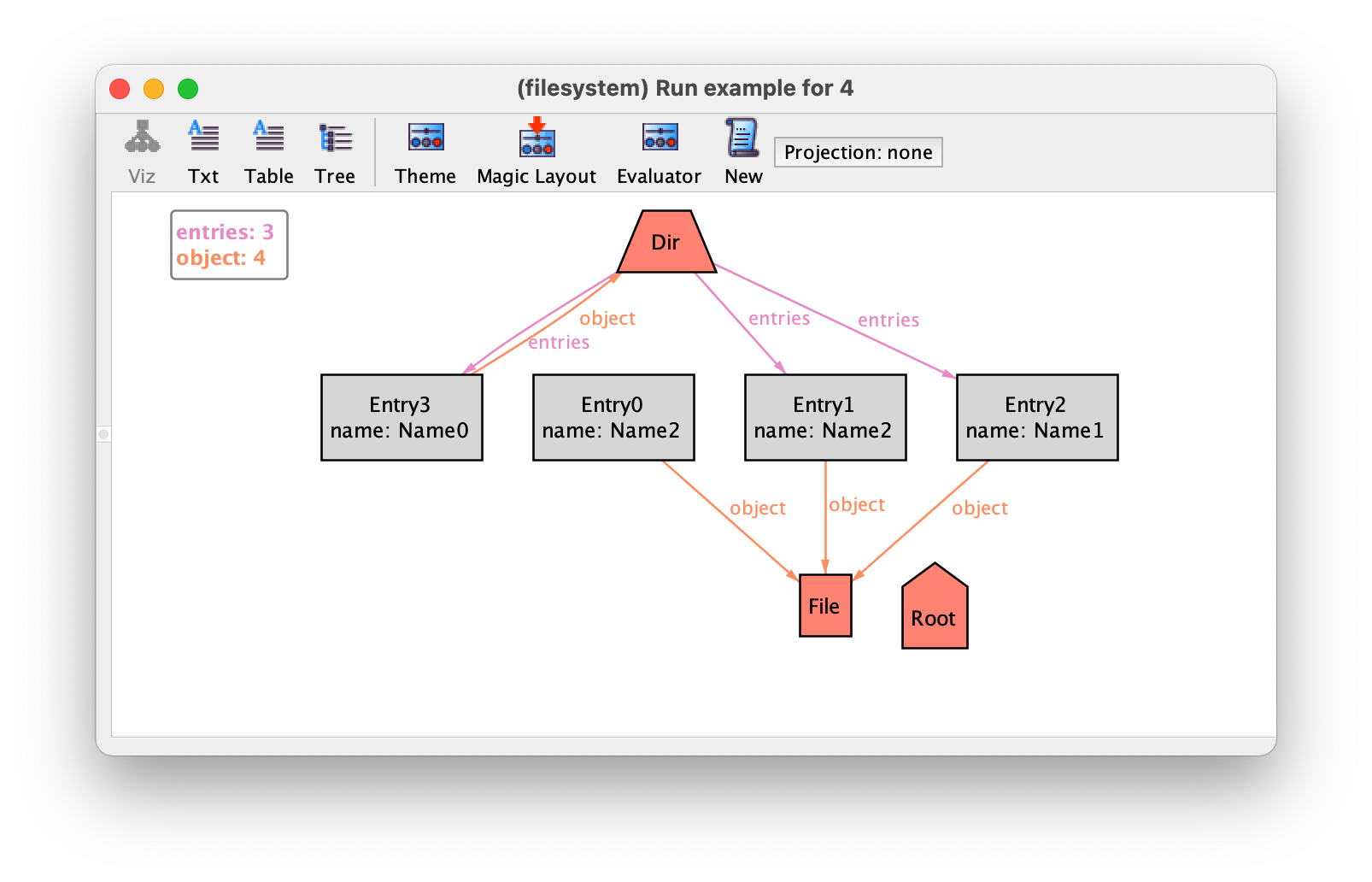Click the 'entries: 3' legend label
Screen dimensions: 1372x882
pyautogui.click(x=225, y=232)
